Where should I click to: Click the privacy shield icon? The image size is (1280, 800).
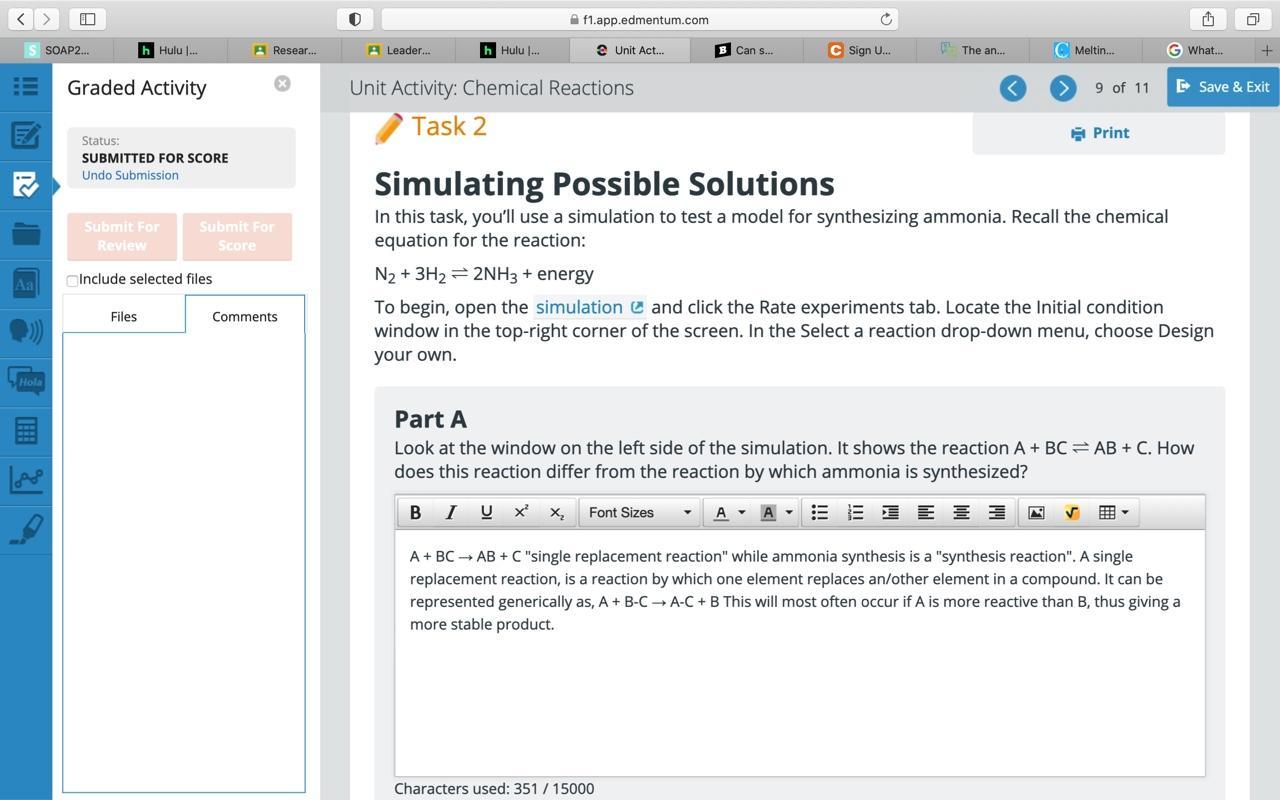(354, 19)
